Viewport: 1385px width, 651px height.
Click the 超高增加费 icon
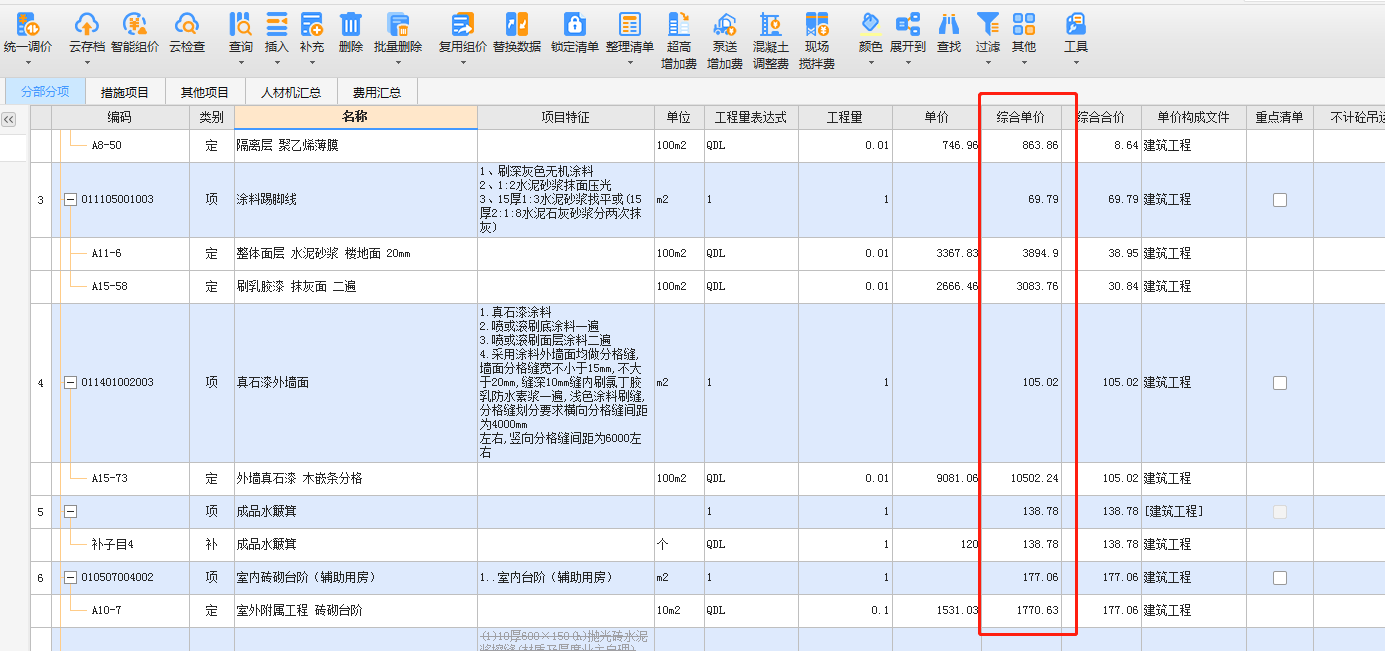click(x=679, y=24)
